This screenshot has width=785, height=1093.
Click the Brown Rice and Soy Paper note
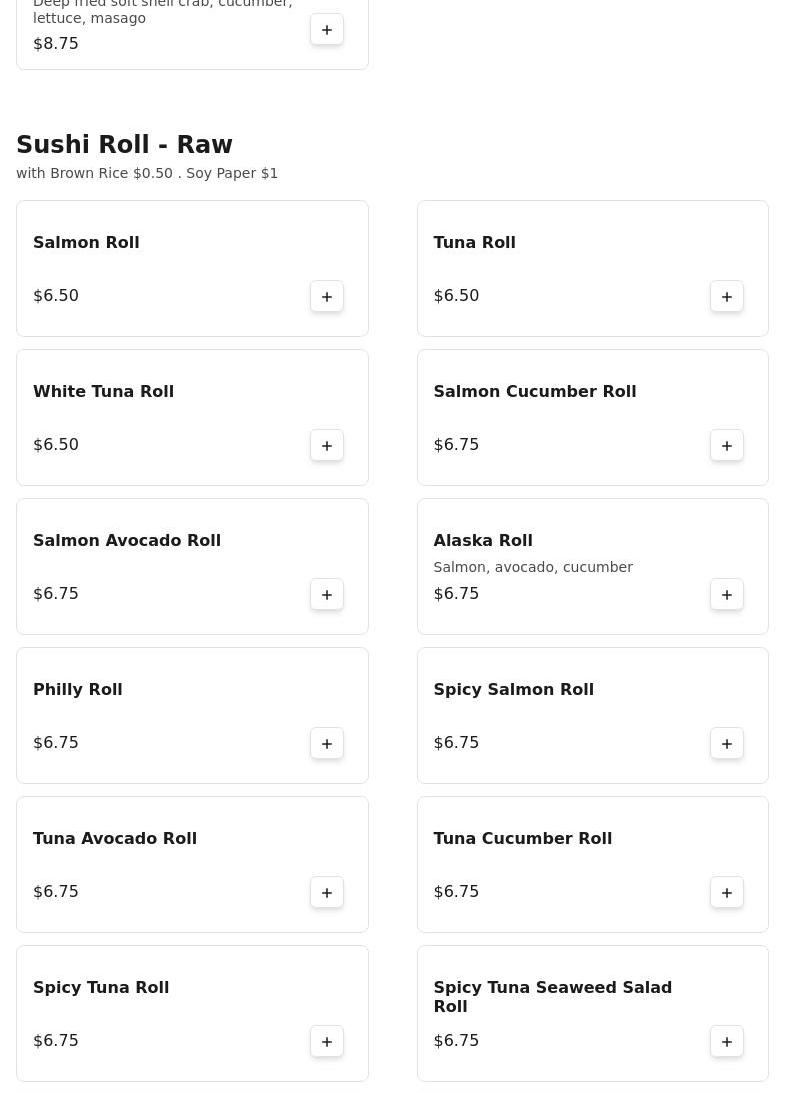pyautogui.click(x=147, y=173)
